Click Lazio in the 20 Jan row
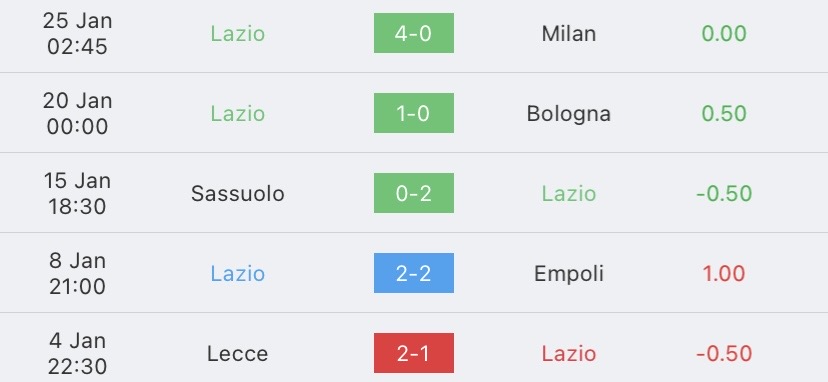The width and height of the screenshot is (828, 382). coord(238,114)
